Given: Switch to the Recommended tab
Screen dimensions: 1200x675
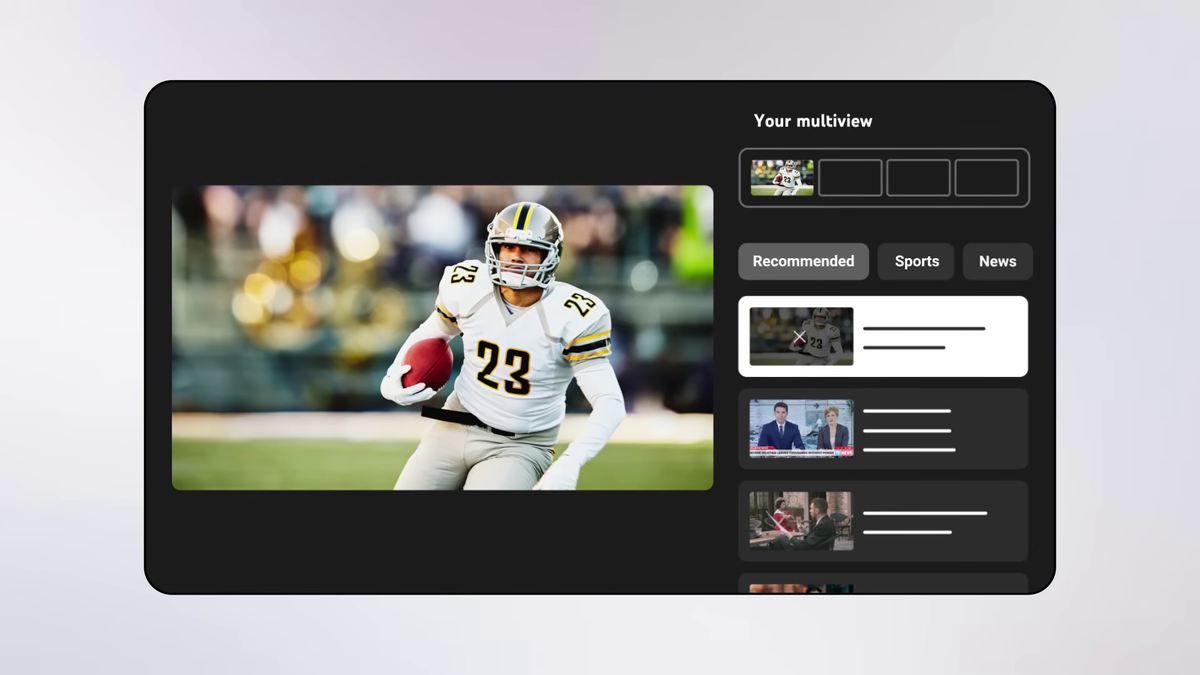Looking at the screenshot, I should tap(803, 262).
